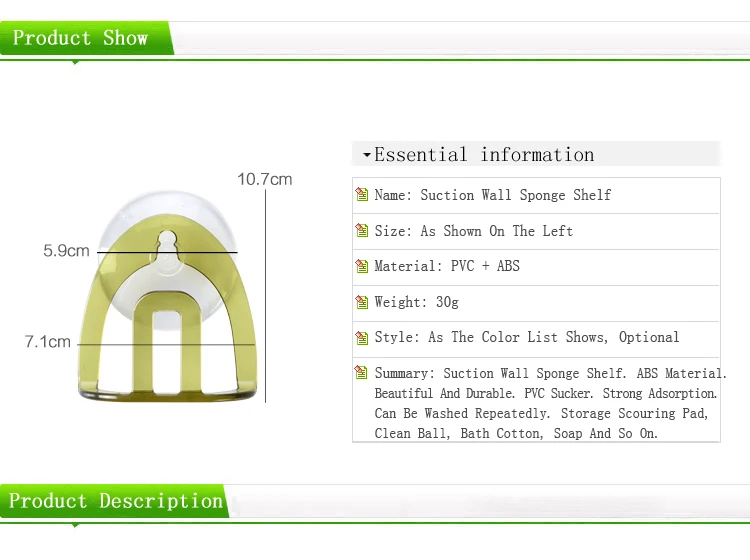Click the note icon beside Style row
Viewport: 750px width, 560px height.
coord(362,338)
